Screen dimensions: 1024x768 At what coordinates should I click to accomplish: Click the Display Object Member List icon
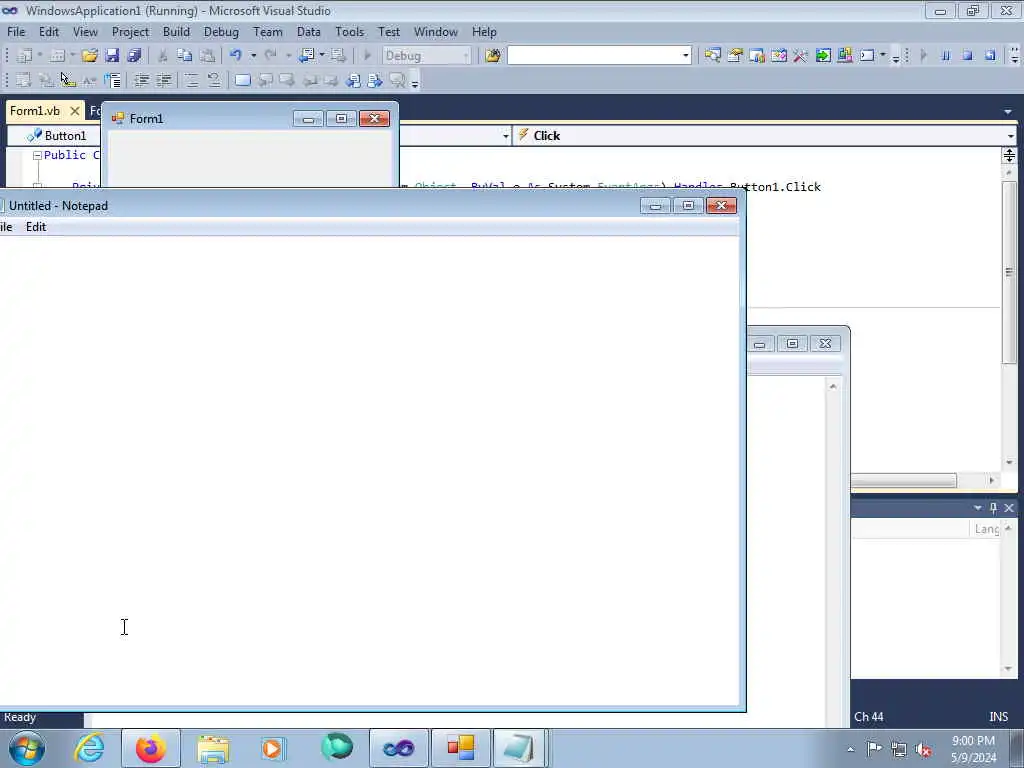click(24, 80)
